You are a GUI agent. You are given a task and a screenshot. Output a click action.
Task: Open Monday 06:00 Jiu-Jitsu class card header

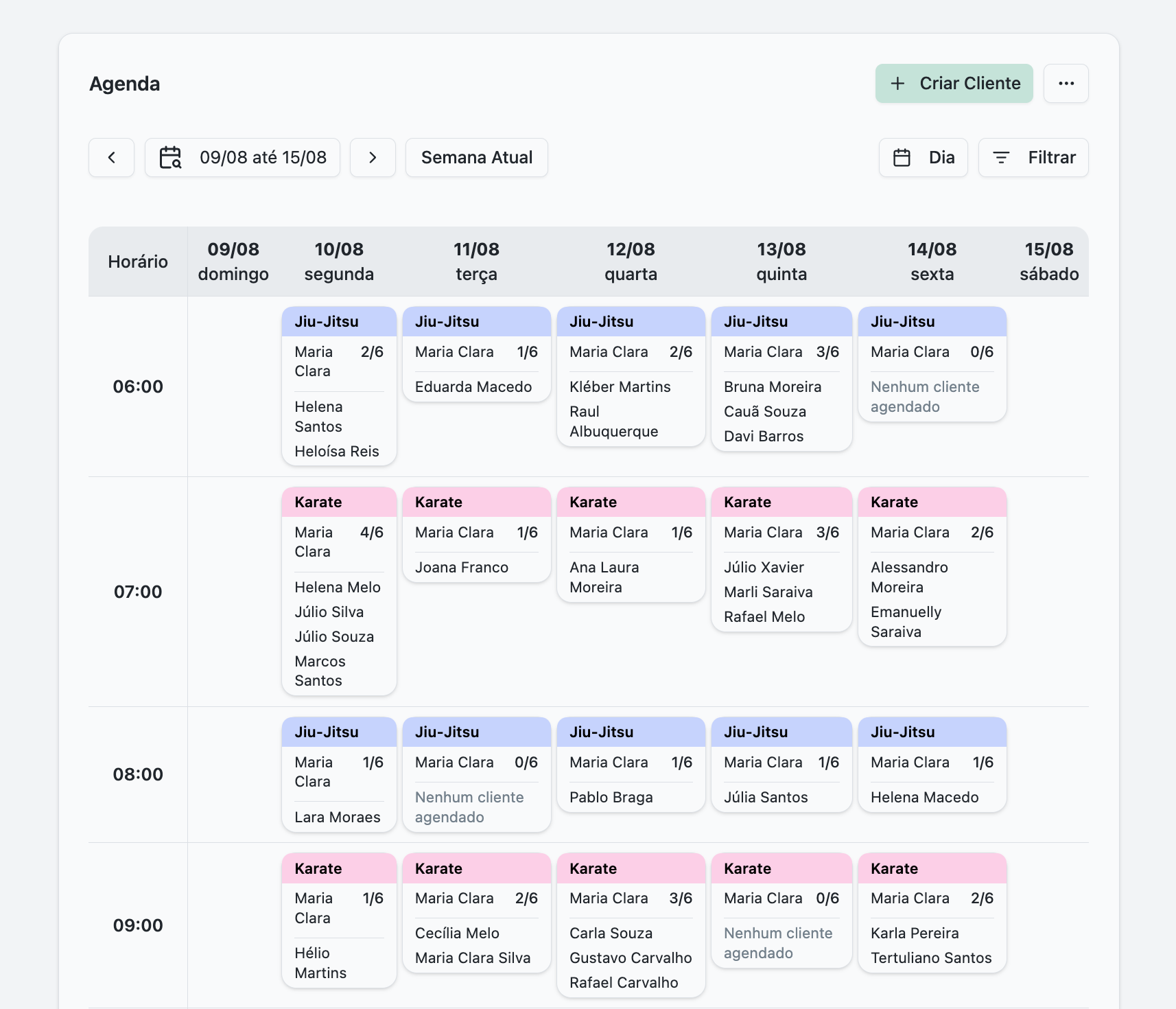click(x=339, y=321)
